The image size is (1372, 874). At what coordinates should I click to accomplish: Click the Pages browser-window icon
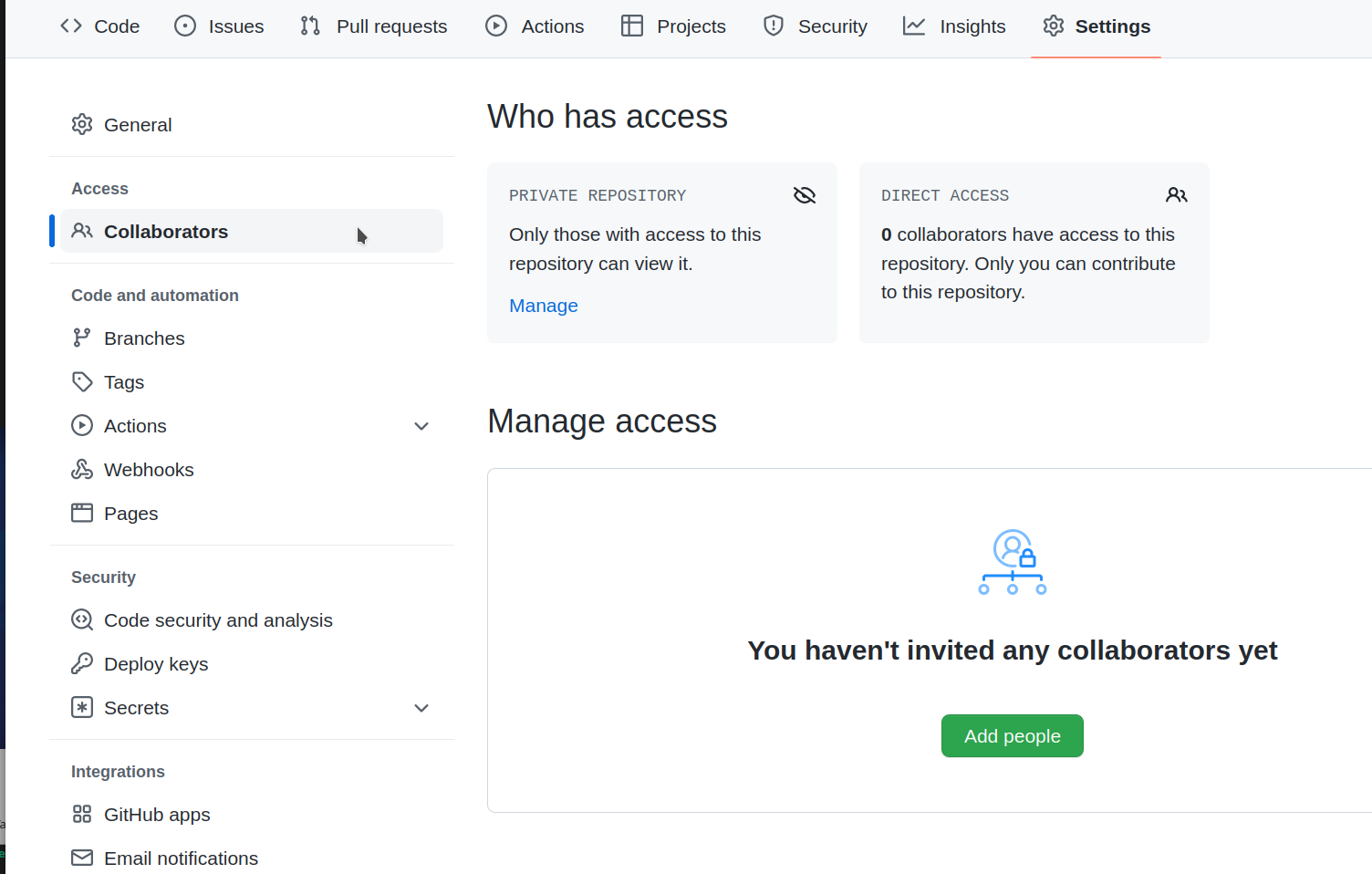click(x=82, y=513)
